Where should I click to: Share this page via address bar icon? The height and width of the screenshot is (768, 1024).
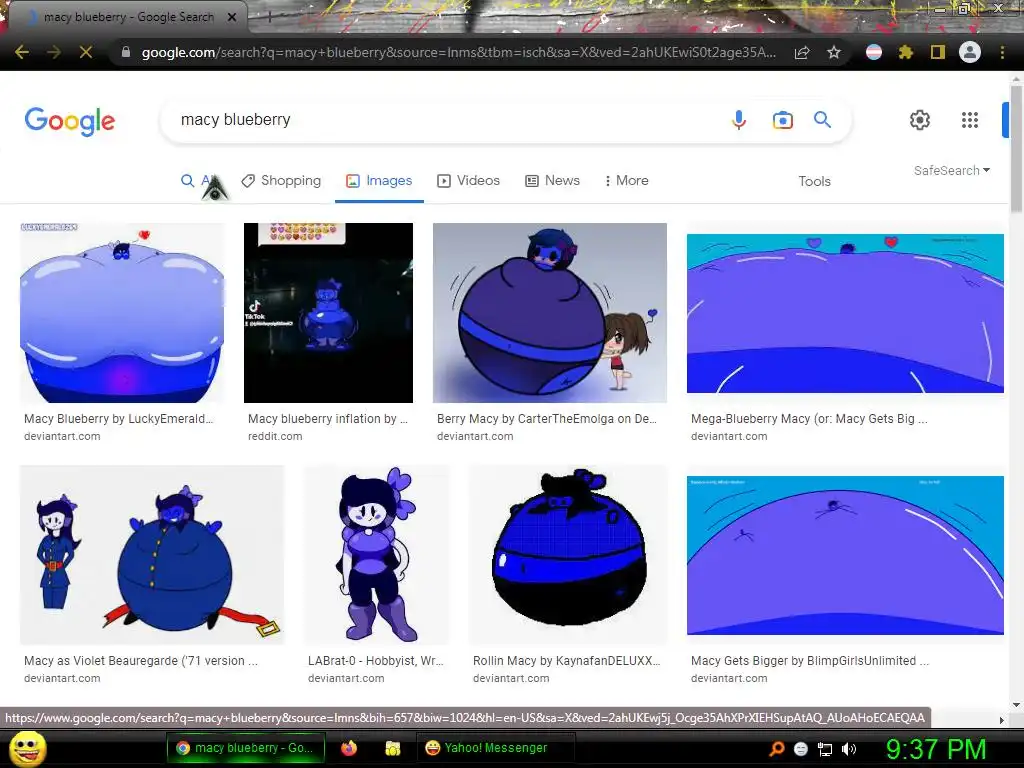click(802, 52)
